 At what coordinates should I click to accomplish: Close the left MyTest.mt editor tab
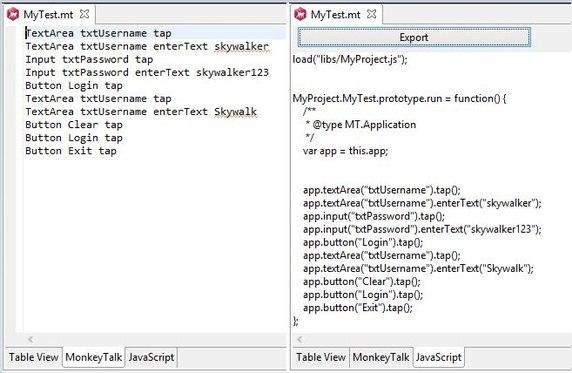coord(84,14)
